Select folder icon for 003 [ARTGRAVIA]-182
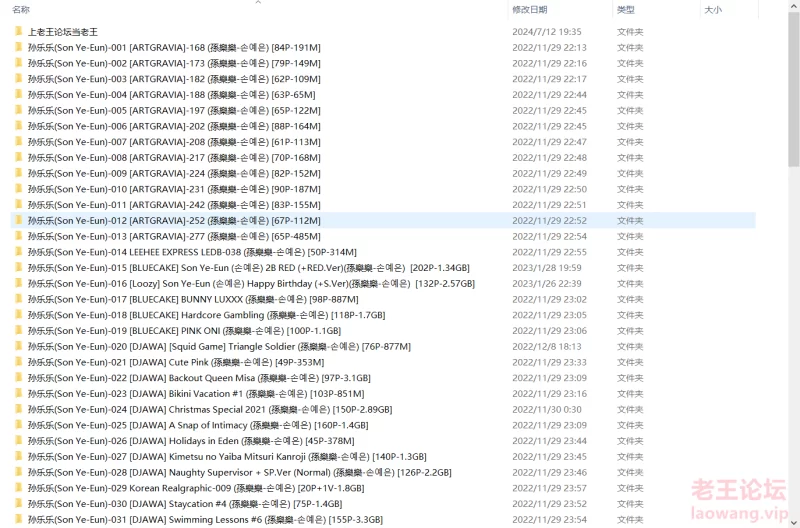This screenshot has width=800, height=528. 19,79
